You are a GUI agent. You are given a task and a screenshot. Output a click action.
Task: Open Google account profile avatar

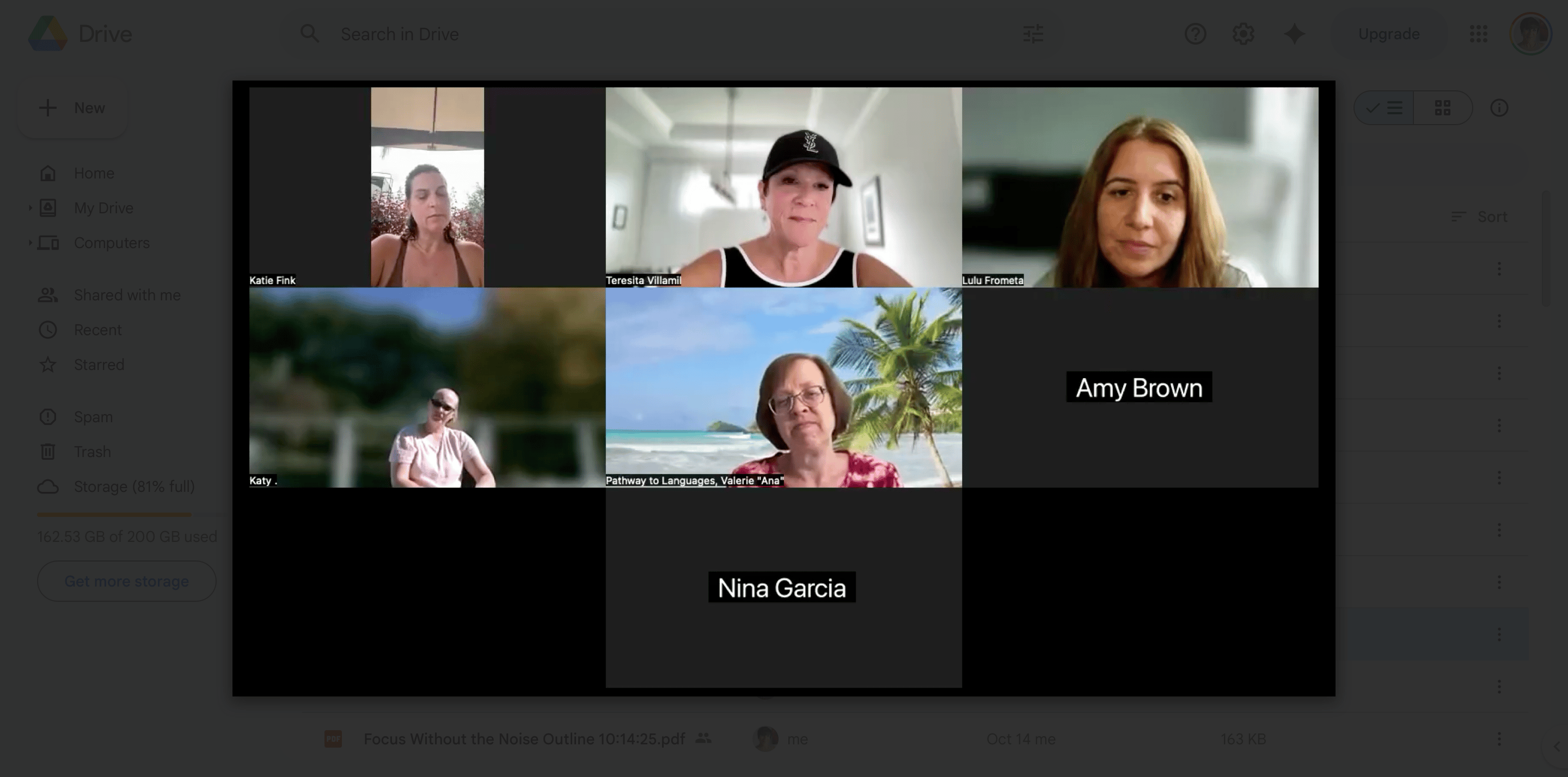pos(1530,34)
